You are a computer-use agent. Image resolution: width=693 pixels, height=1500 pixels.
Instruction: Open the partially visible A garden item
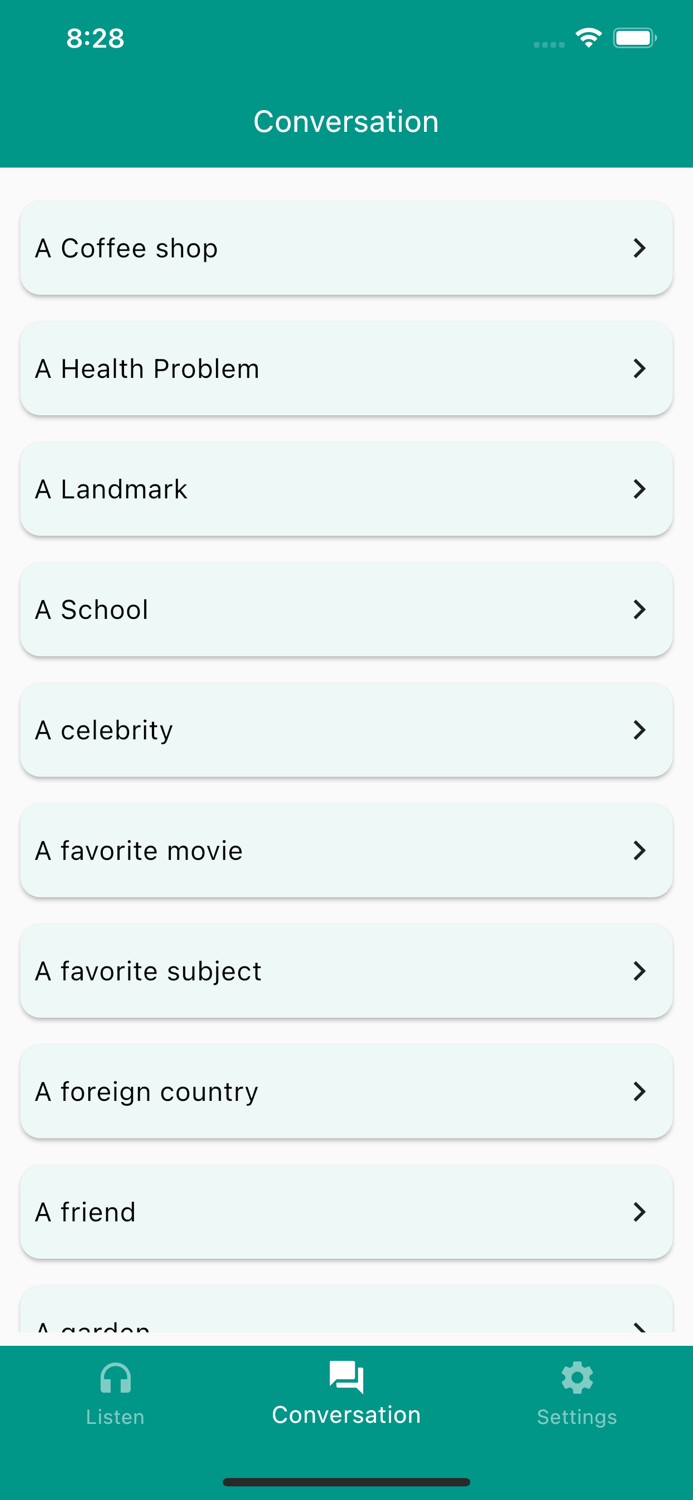[x=346, y=1309]
